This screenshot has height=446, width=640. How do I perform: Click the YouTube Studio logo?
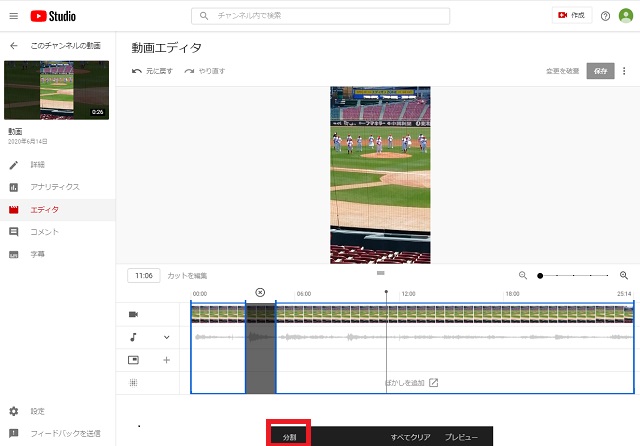pyautogui.click(x=53, y=16)
